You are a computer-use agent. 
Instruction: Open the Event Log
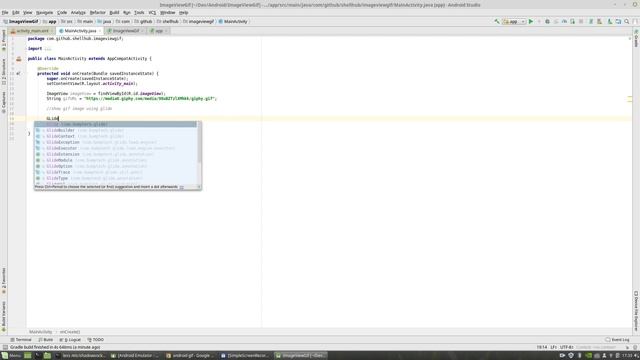pos(617,340)
